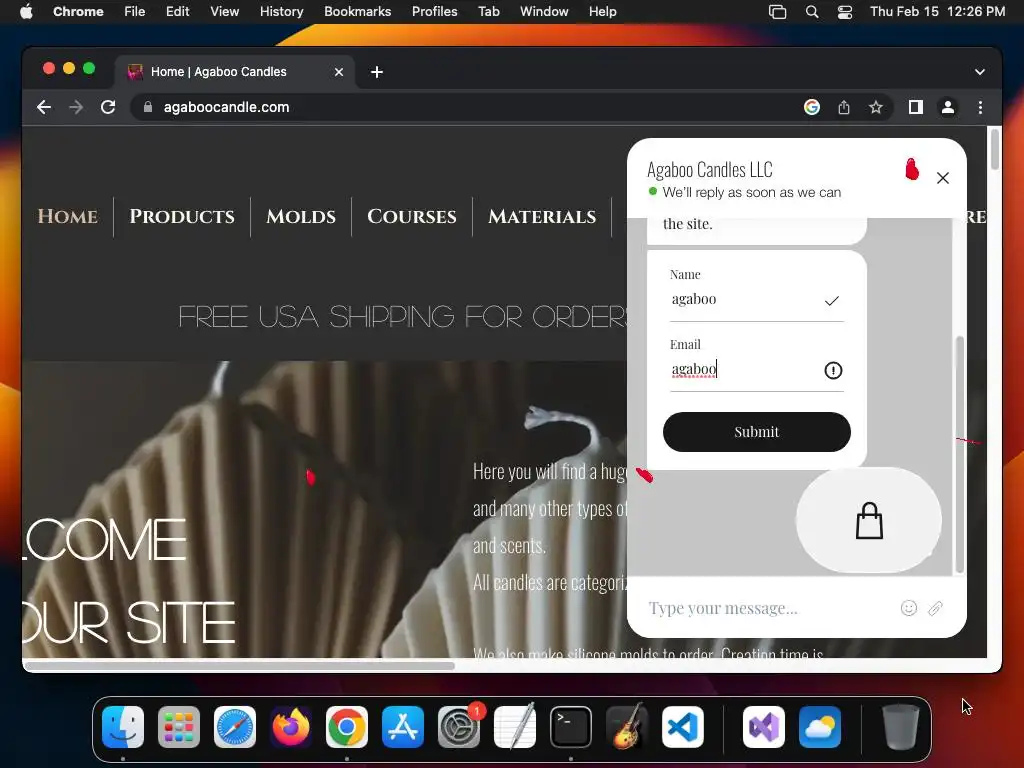Open the weather cloud app in Dock

point(820,727)
